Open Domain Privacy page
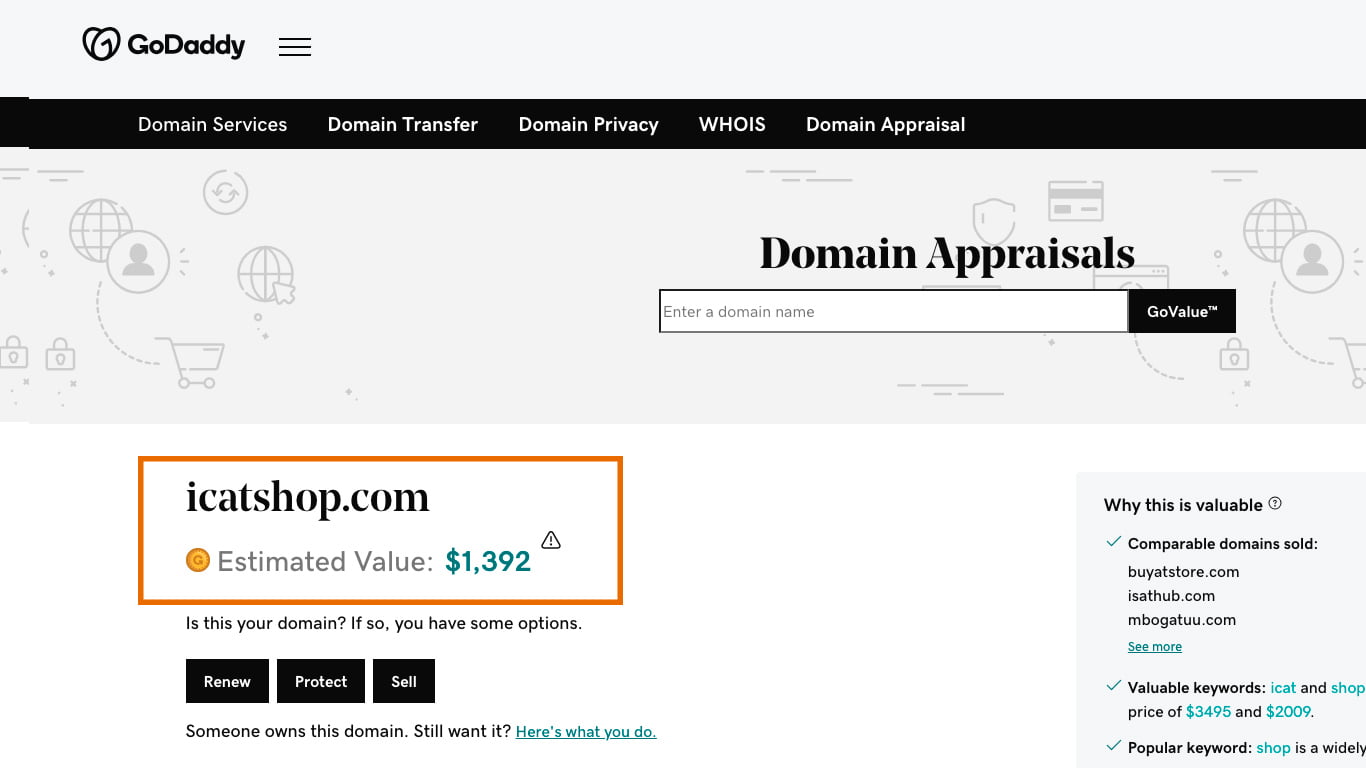The width and height of the screenshot is (1366, 768). (588, 125)
